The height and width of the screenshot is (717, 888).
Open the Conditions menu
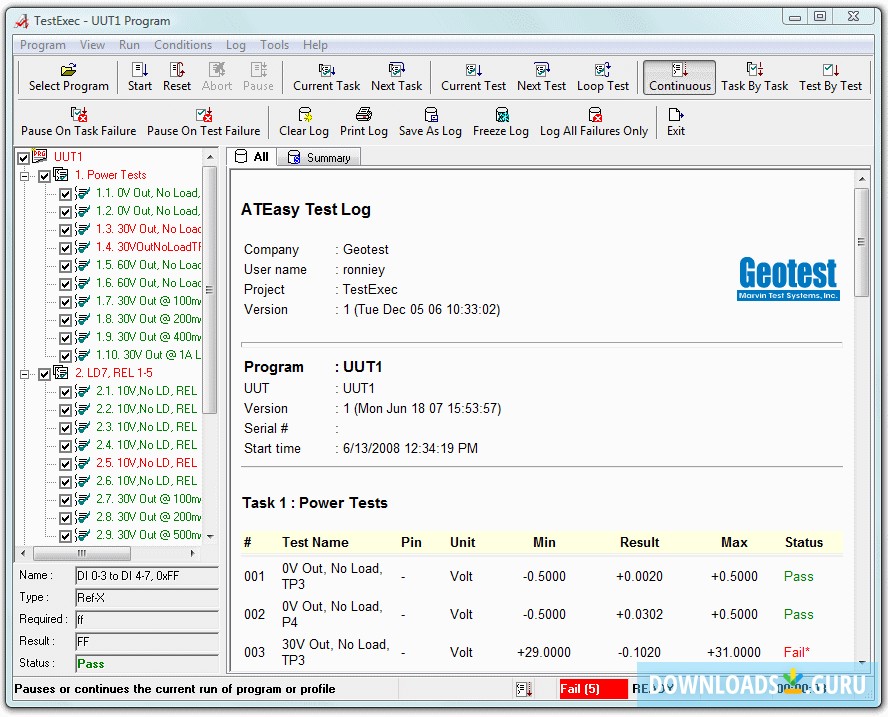point(183,45)
